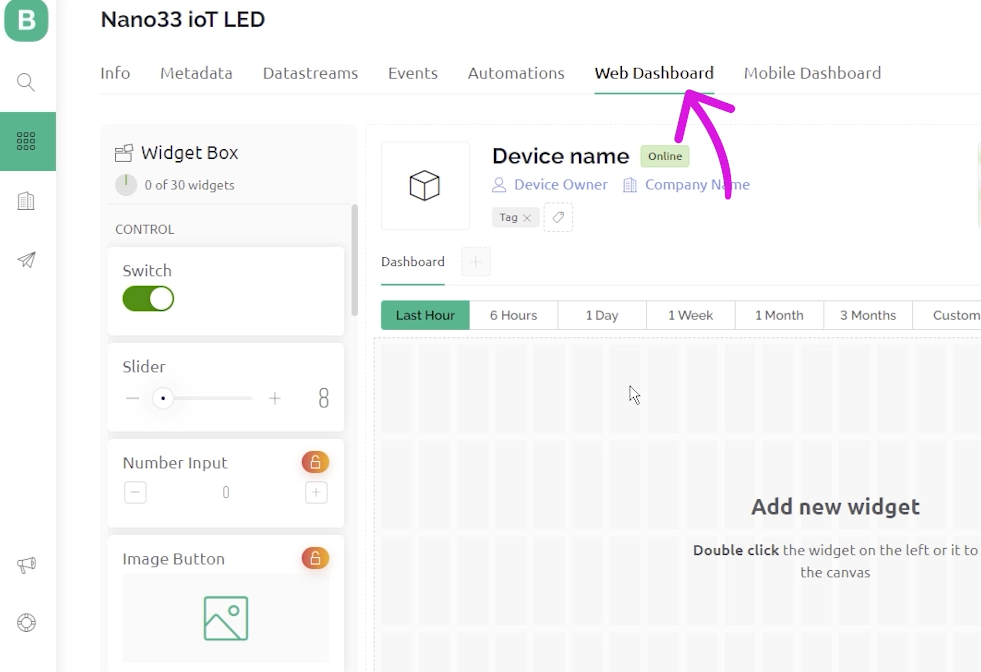The image size is (981, 672).
Task: Click the Slider plus sign
Action: pos(275,398)
